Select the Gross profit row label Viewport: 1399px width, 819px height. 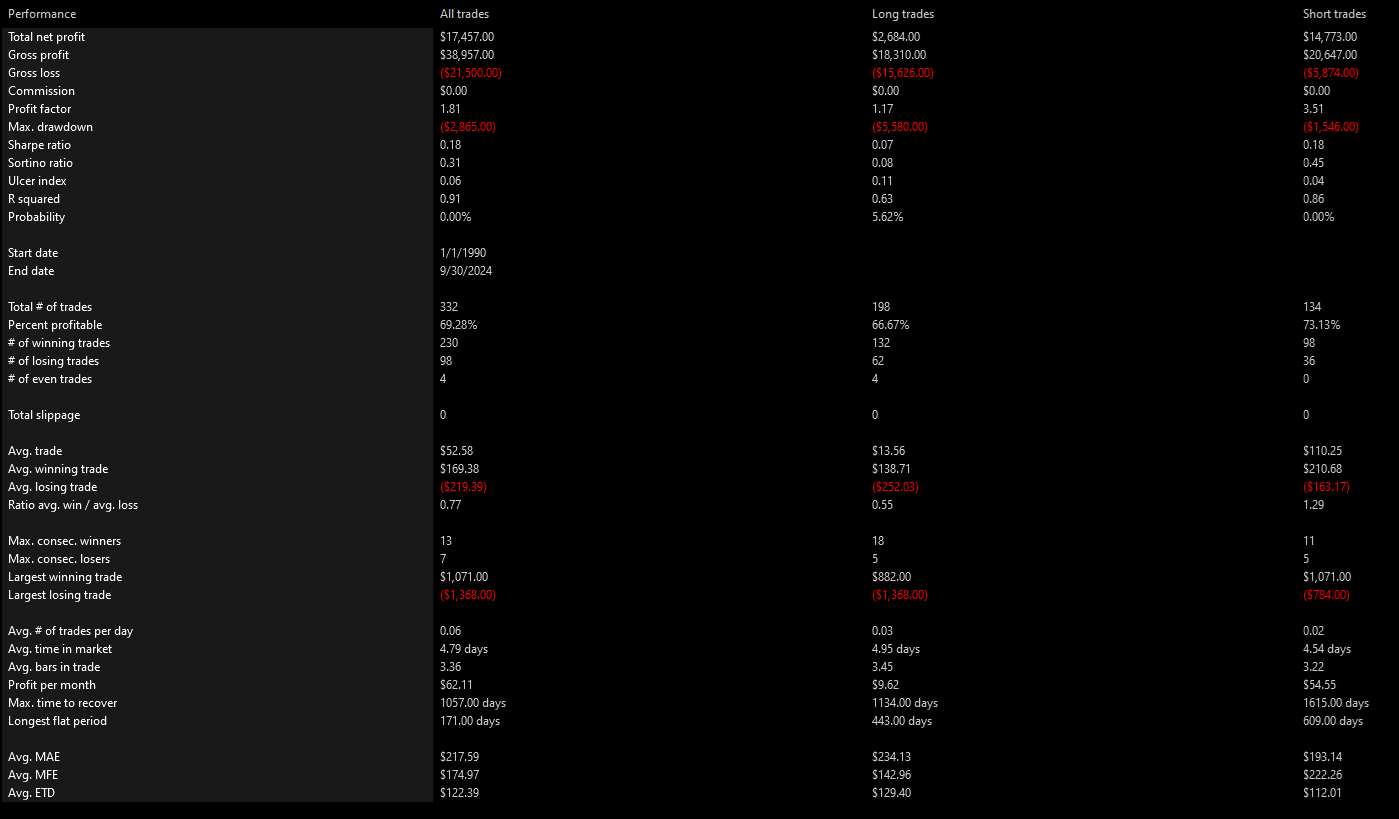point(38,55)
